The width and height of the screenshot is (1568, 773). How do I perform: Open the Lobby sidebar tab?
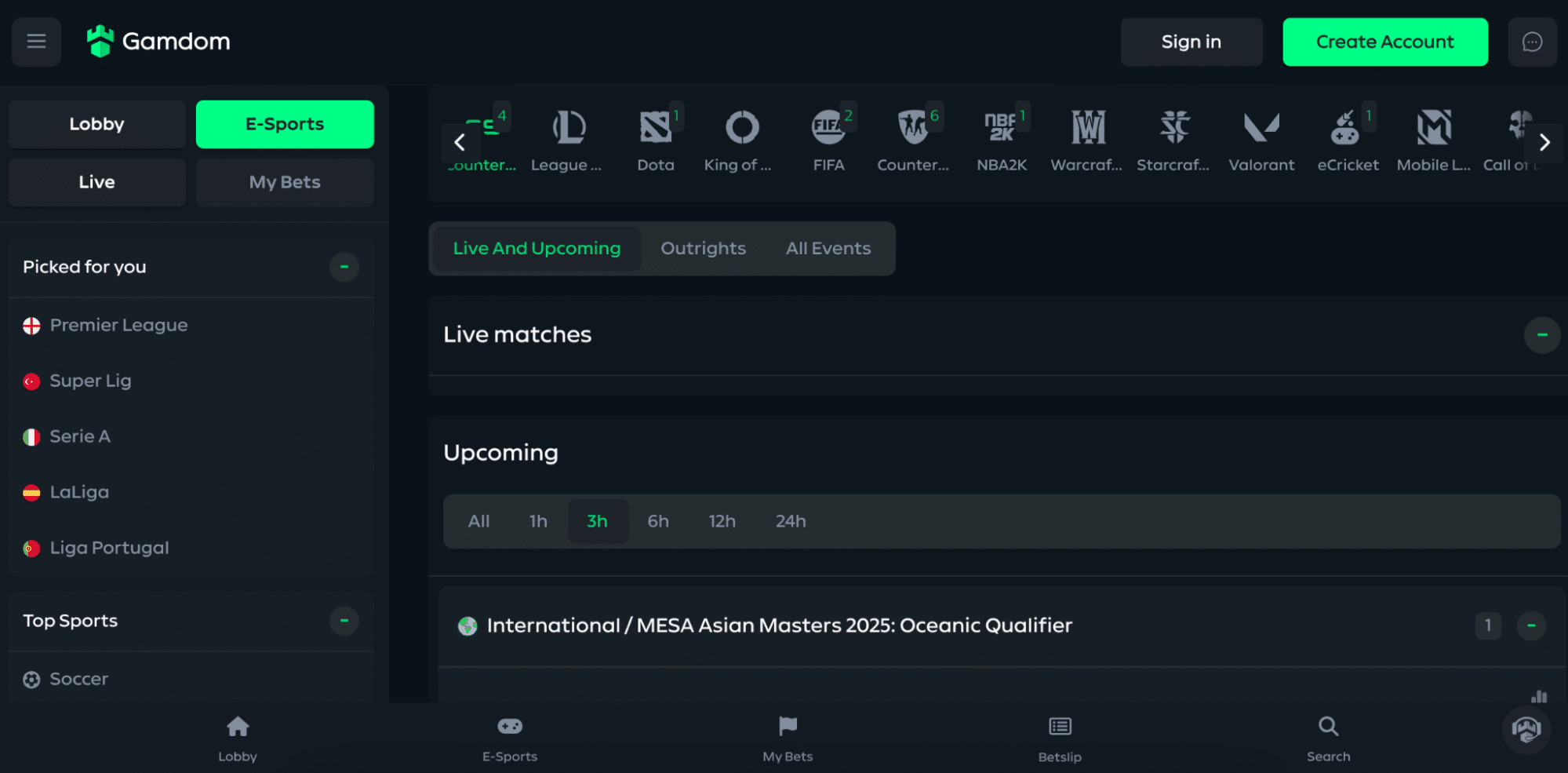[x=97, y=124]
